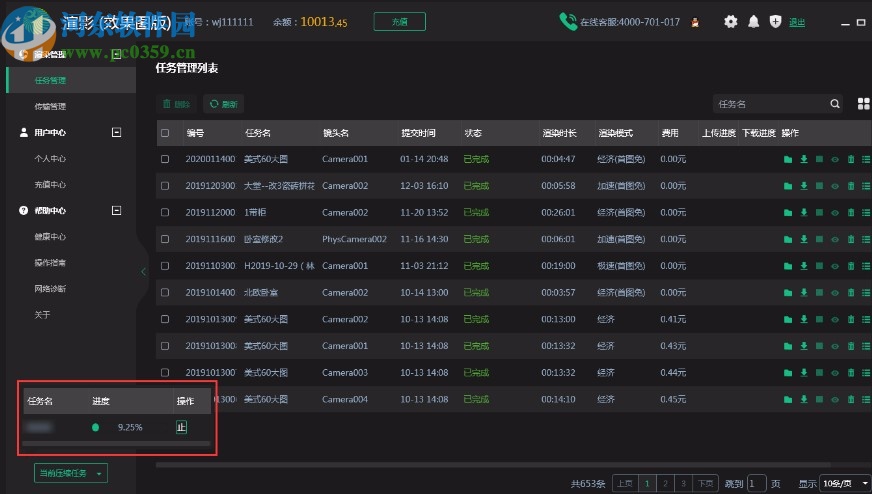Download results of task 2020011400
This screenshot has width=872, height=494.
tap(804, 159)
